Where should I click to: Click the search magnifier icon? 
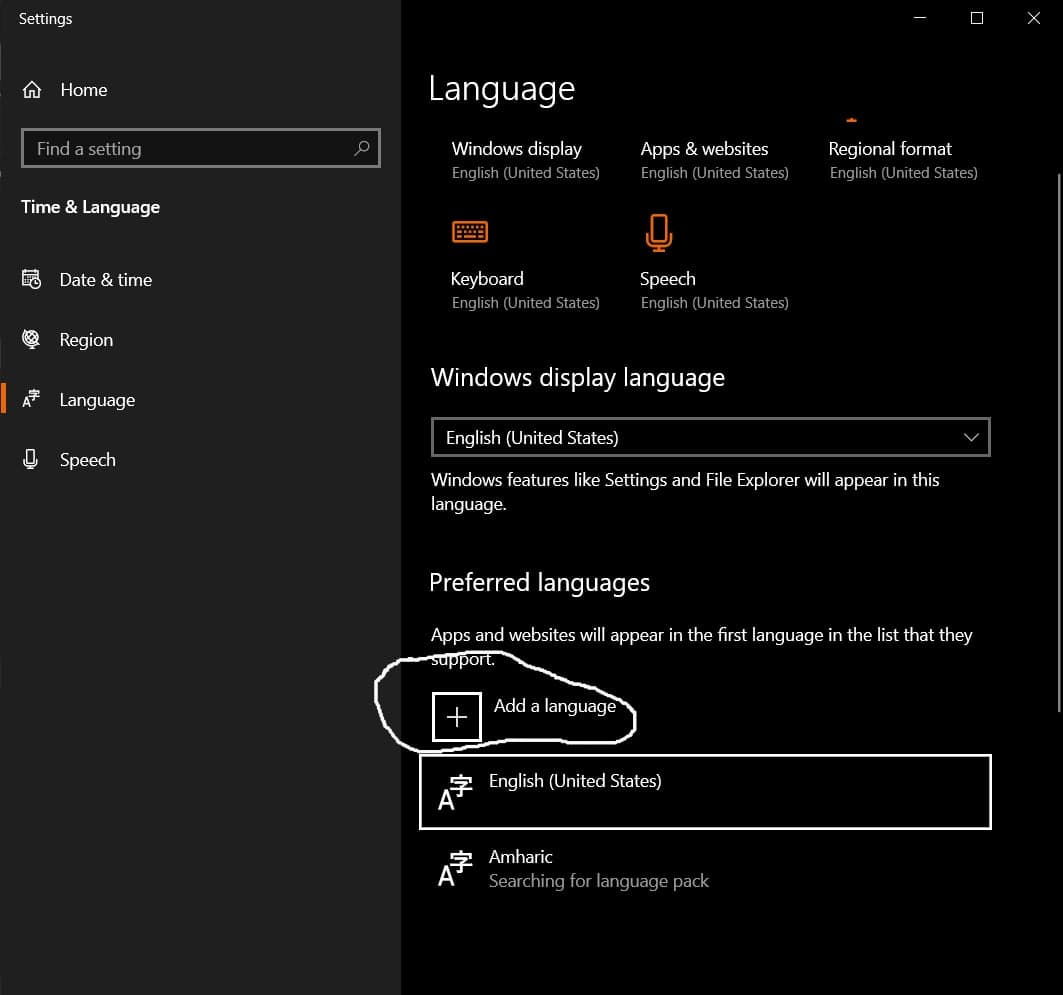pyautogui.click(x=362, y=148)
